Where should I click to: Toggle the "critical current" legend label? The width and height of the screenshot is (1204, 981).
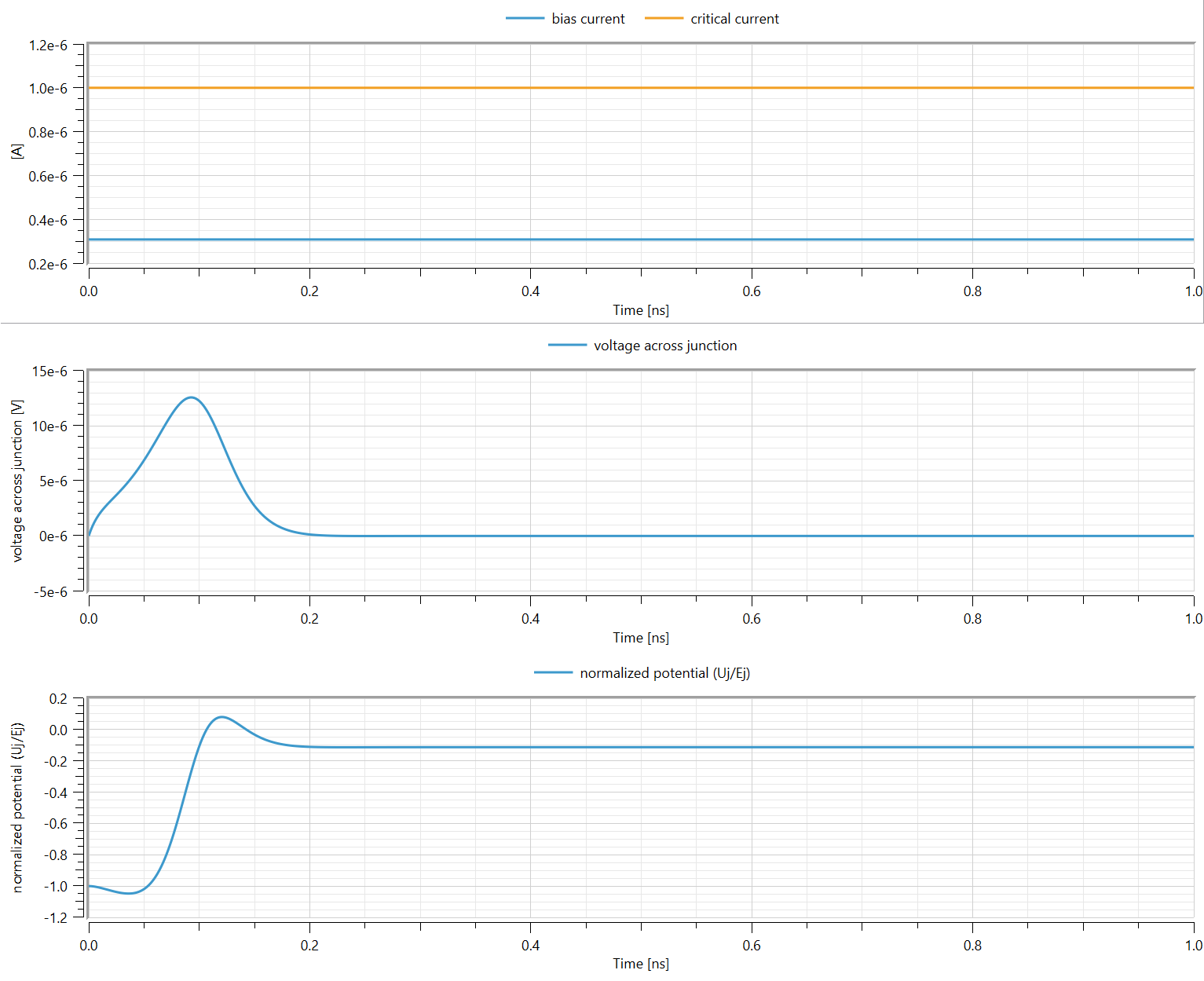pos(734,19)
